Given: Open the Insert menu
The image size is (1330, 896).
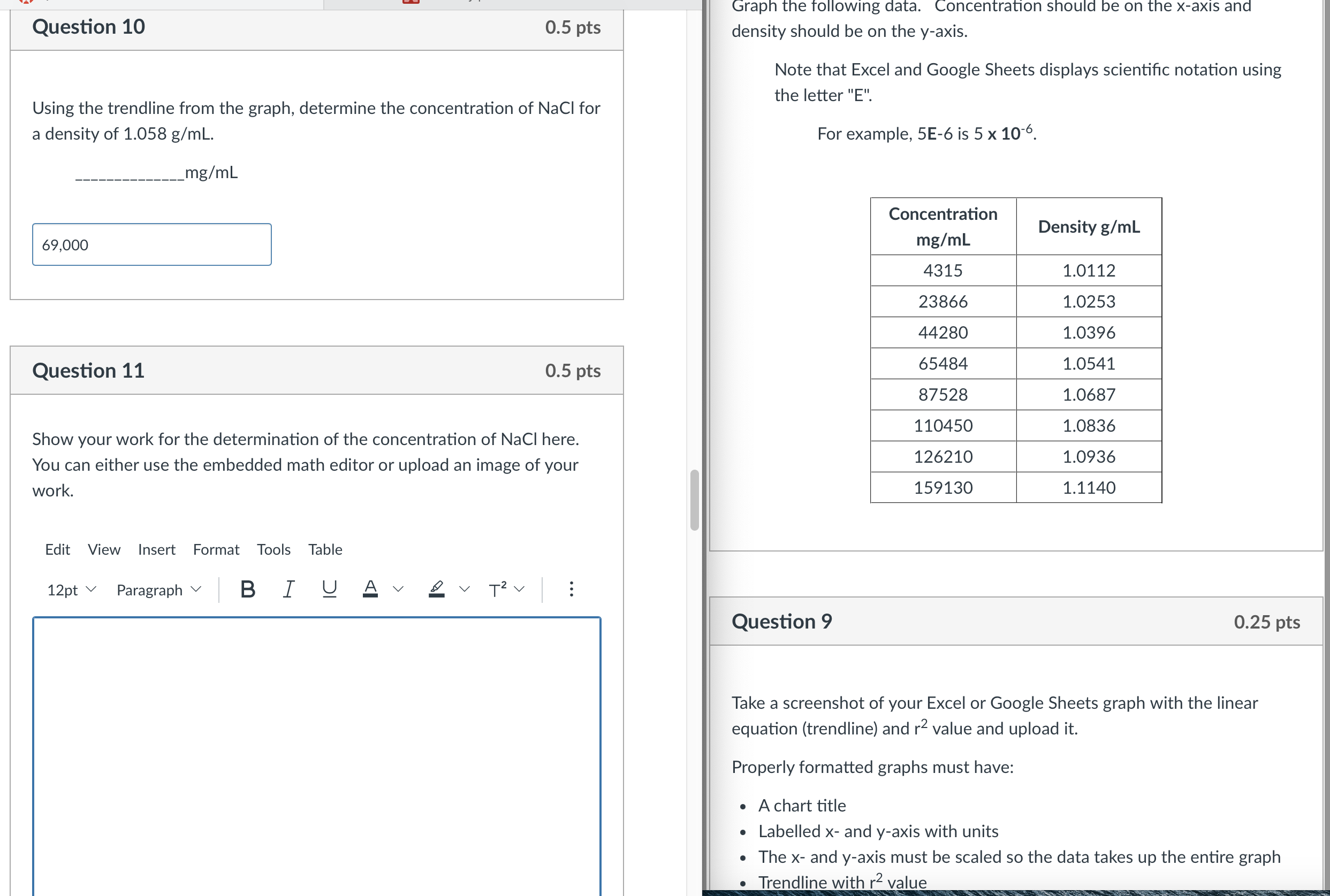Looking at the screenshot, I should tap(156, 550).
